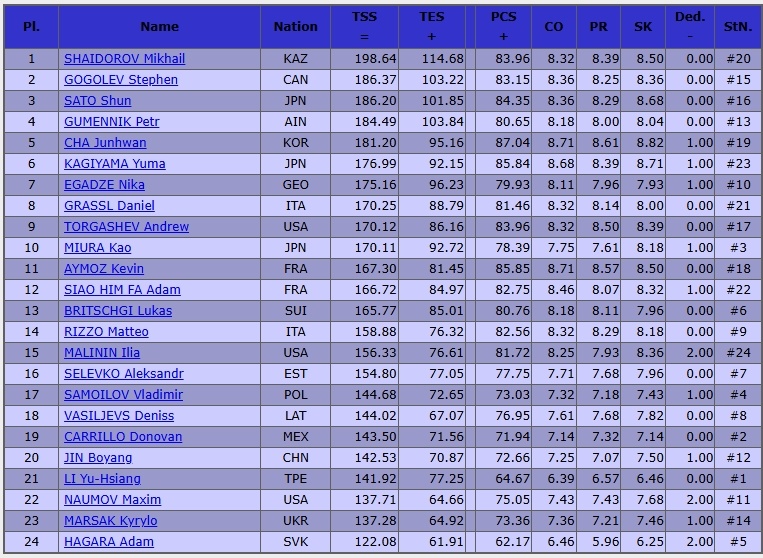
Task: Select BRITSCHGI Lukas link
Action: (118, 310)
